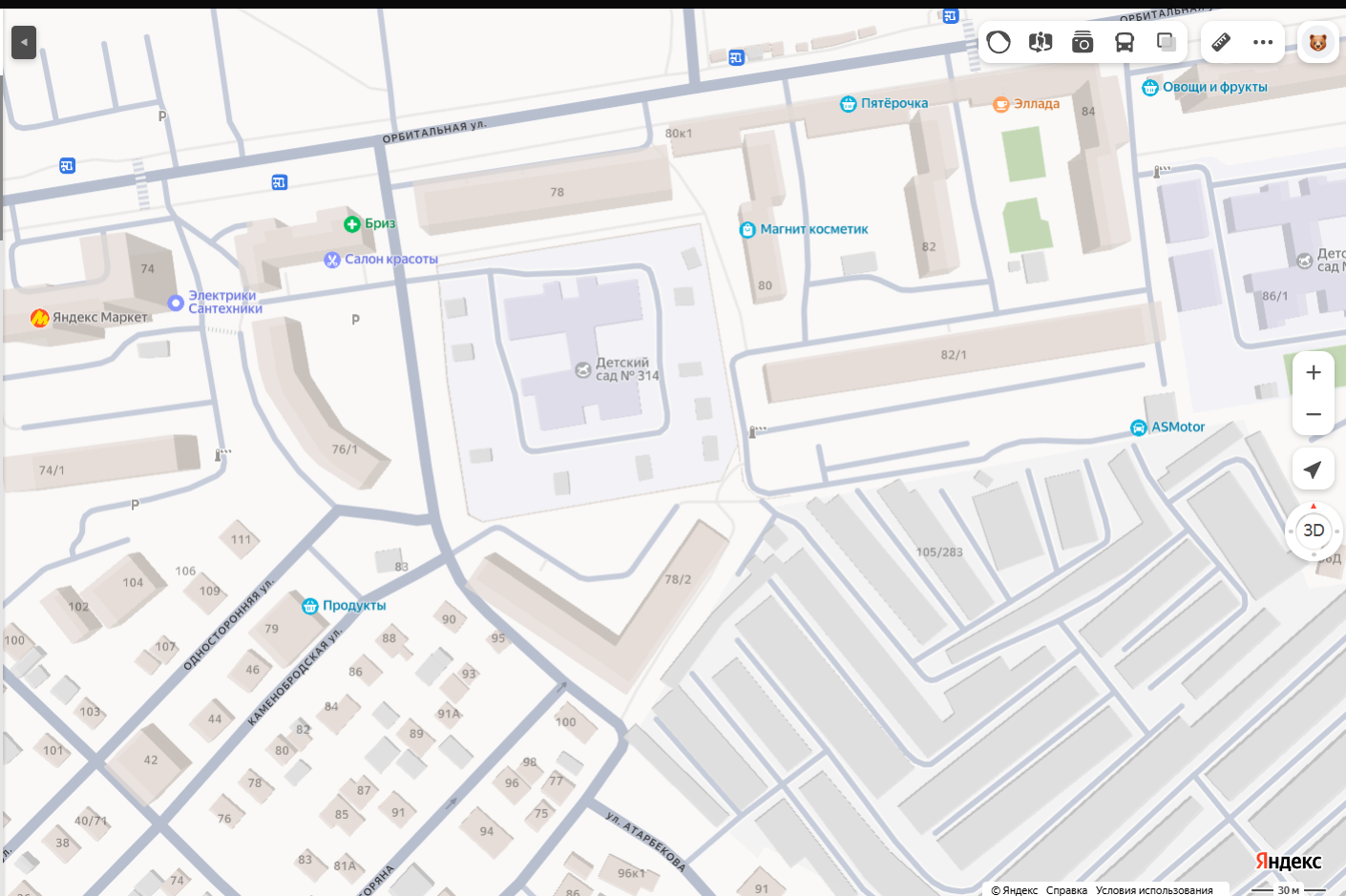Open the bear avatar profile
The image size is (1346, 896).
click(x=1318, y=43)
